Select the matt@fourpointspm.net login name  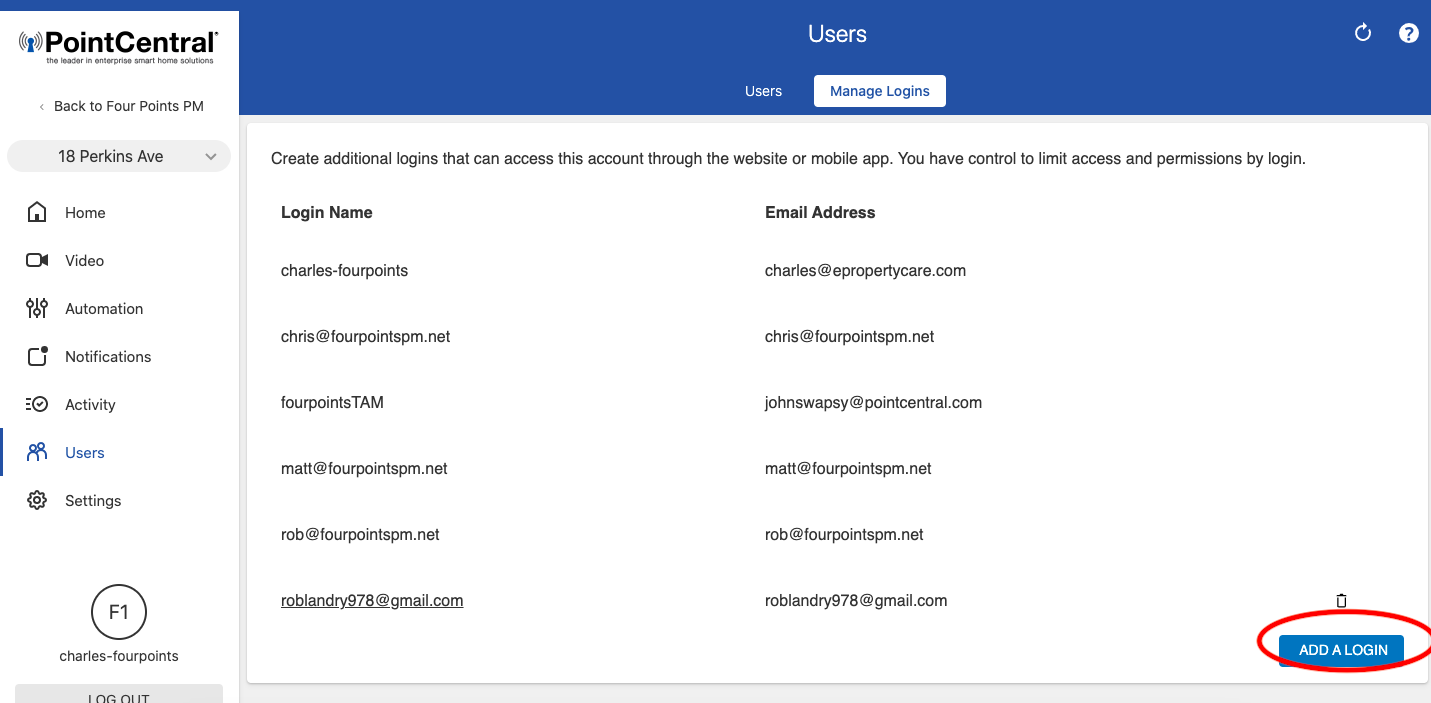tap(364, 468)
